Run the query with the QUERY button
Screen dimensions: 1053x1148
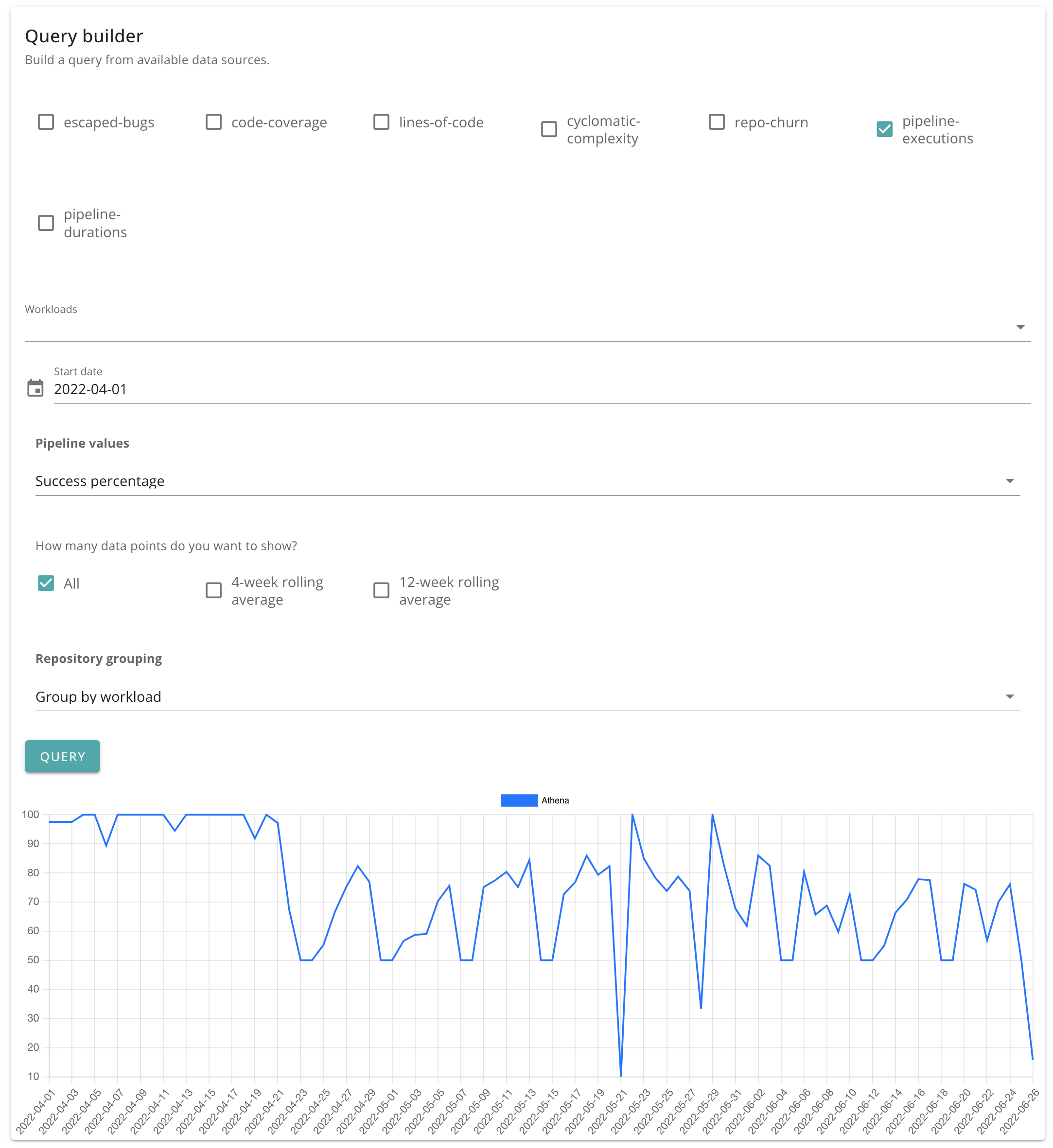tap(63, 757)
